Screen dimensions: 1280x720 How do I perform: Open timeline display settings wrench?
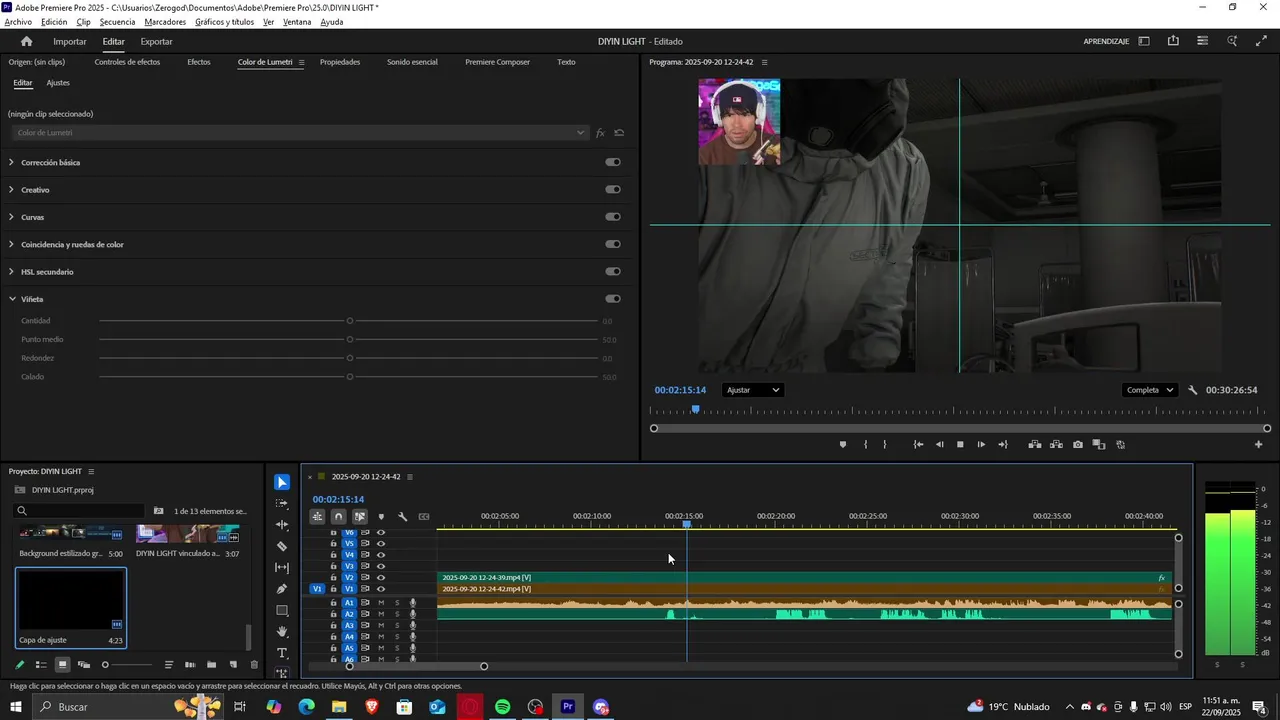[402, 517]
